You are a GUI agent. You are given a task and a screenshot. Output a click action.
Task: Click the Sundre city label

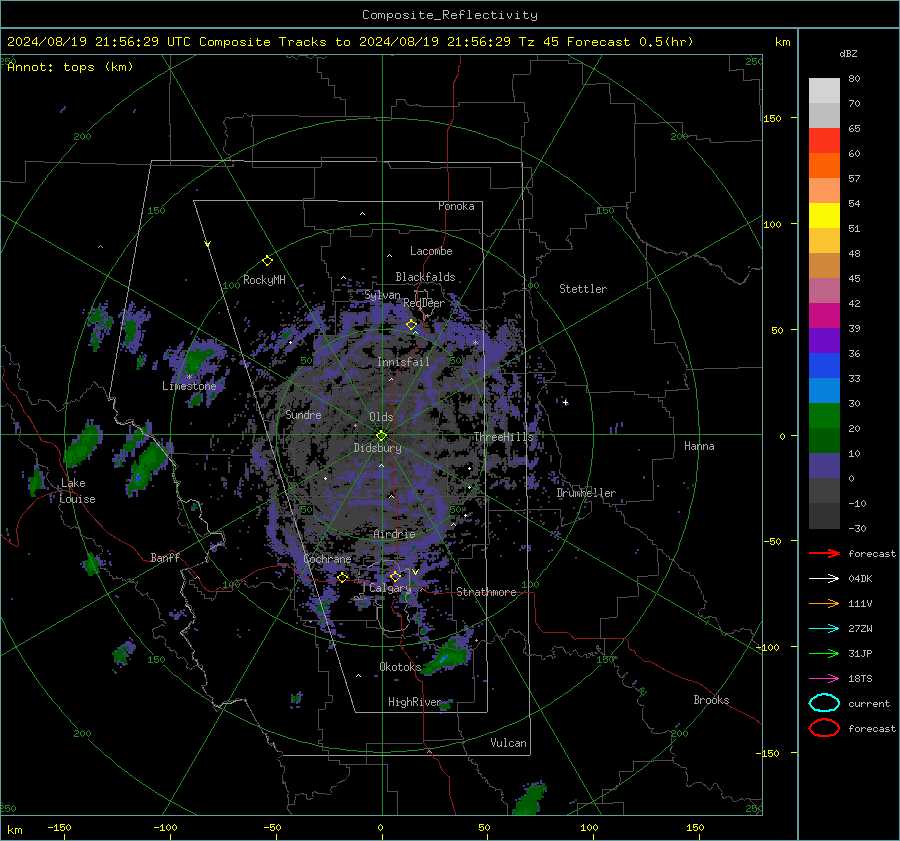click(x=303, y=415)
